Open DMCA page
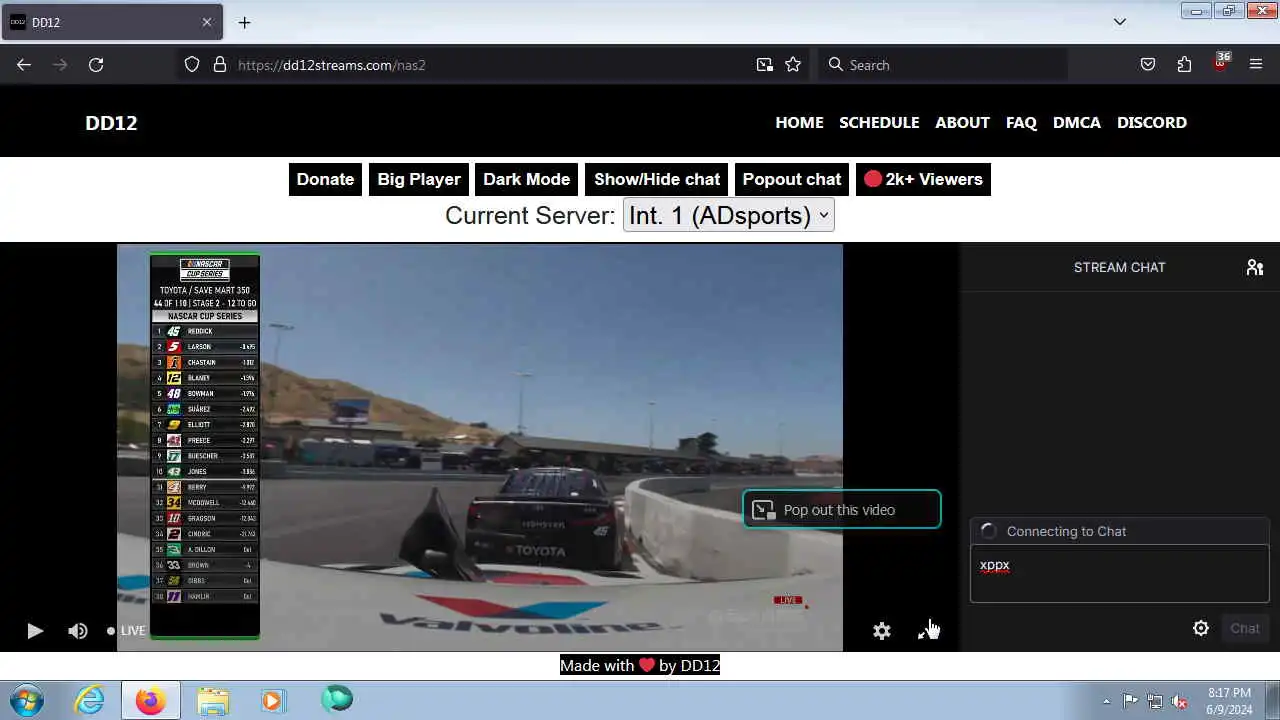1280x720 pixels. tap(1077, 122)
